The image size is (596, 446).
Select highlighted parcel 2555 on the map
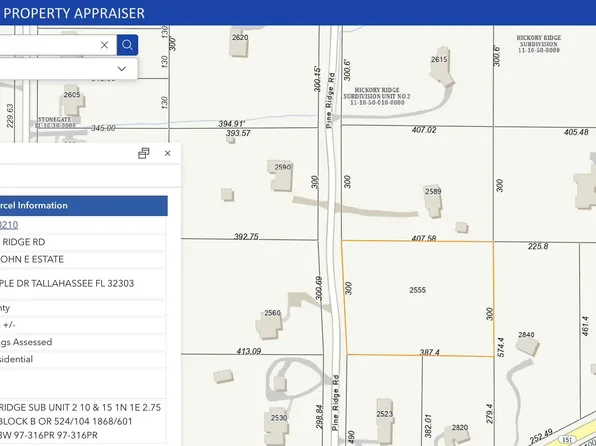tap(417, 298)
